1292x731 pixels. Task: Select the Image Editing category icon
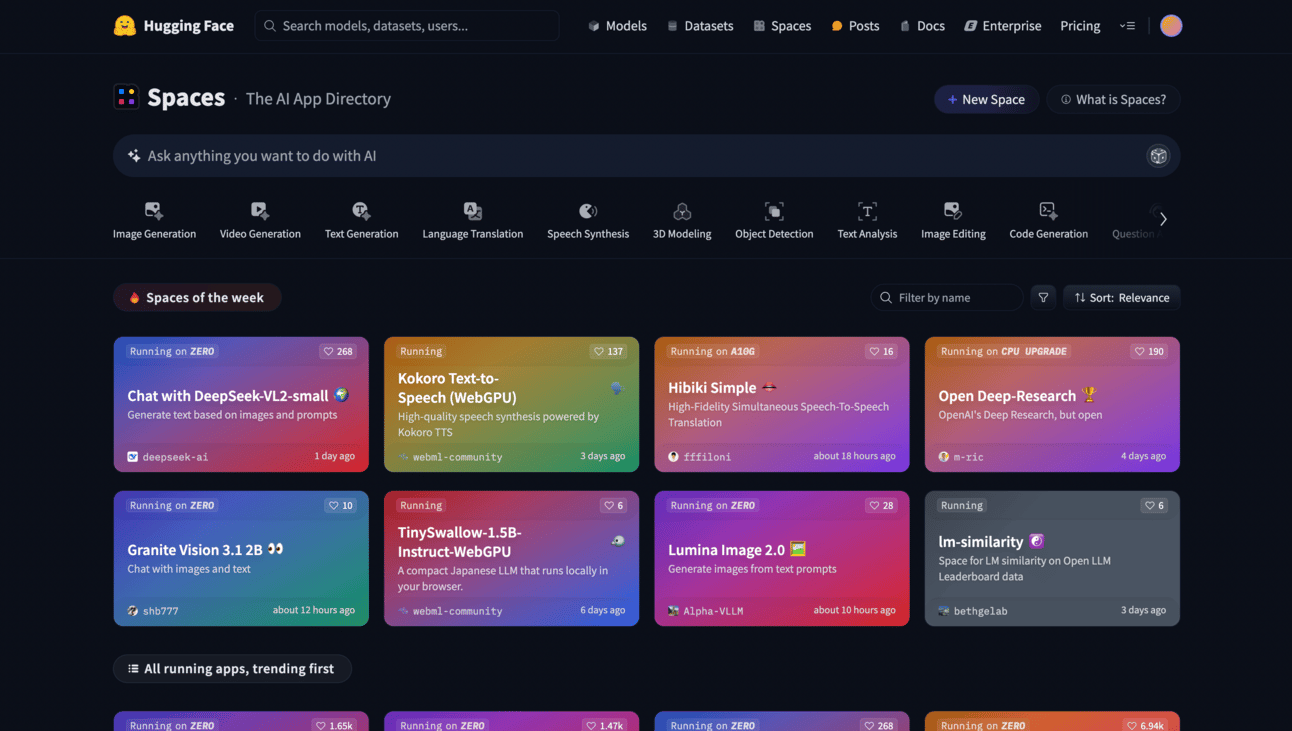point(953,211)
